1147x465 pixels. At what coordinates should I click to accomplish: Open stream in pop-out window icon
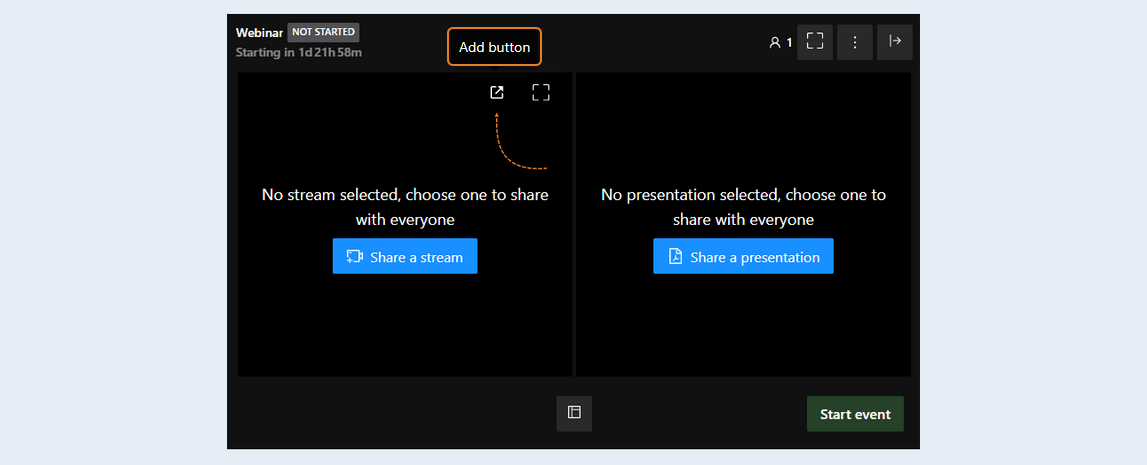[x=497, y=92]
